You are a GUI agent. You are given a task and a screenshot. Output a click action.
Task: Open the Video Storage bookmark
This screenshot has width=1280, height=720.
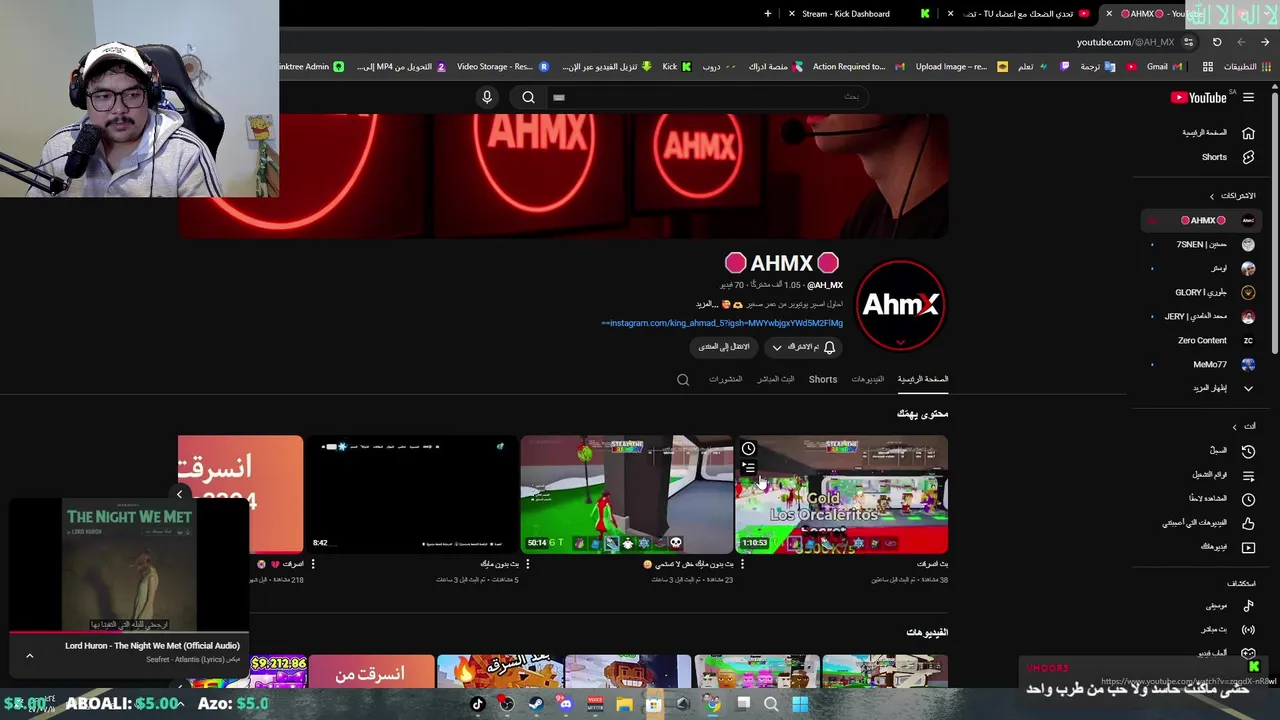pos(502,67)
